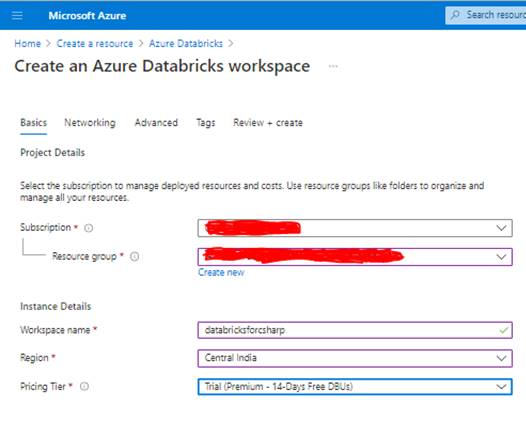Go to Review + create tab
Viewport: 526px width, 437px height.
[268, 123]
